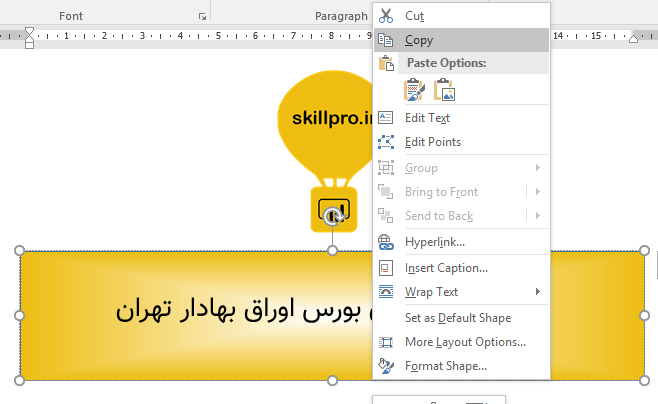Image resolution: width=658 pixels, height=404 pixels.
Task: Select Edit Text menu entry
Action: tap(462, 118)
